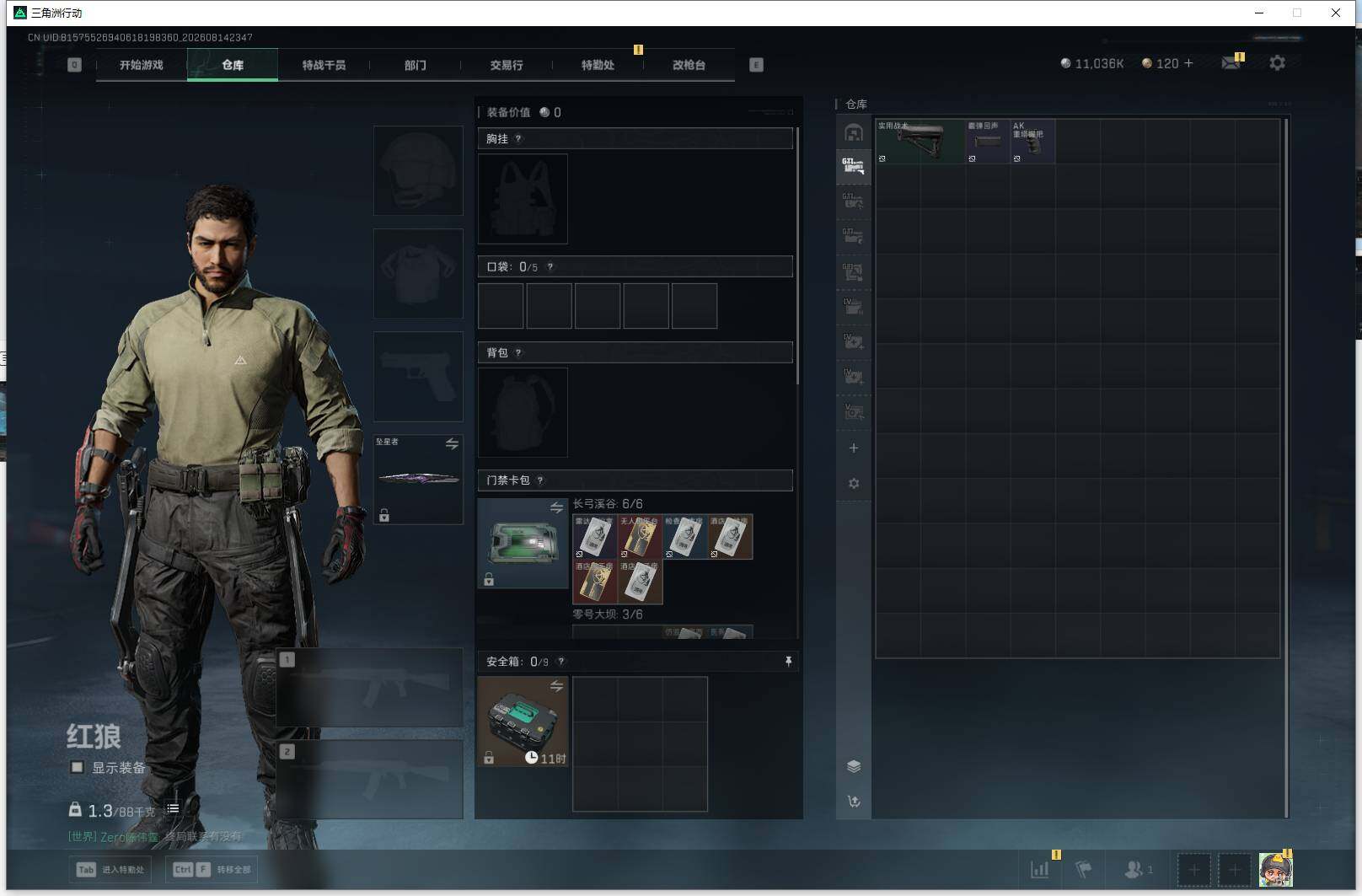Viewport: 1362px width, 896px height.
Task: Select the green keycard case thumbnail
Action: (523, 543)
